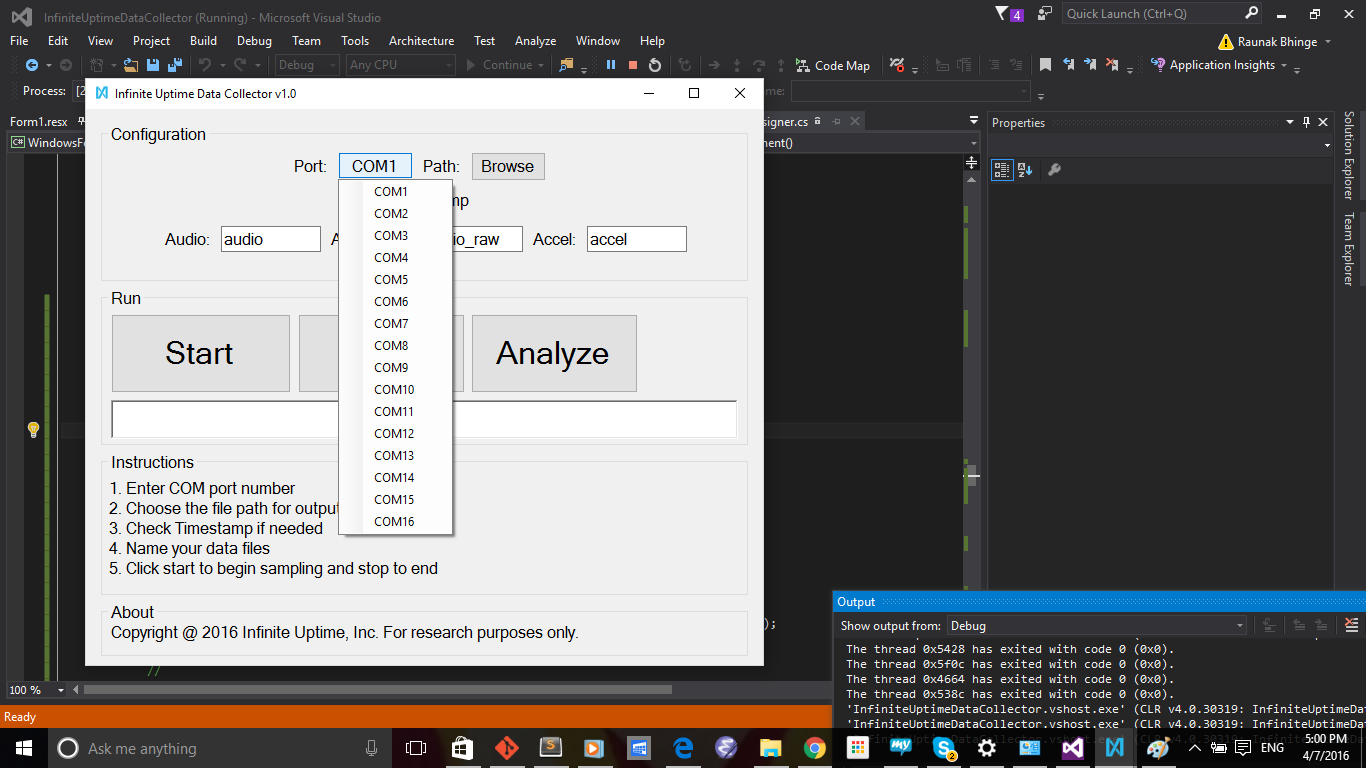Click the ENG language indicator

pos(1272,748)
